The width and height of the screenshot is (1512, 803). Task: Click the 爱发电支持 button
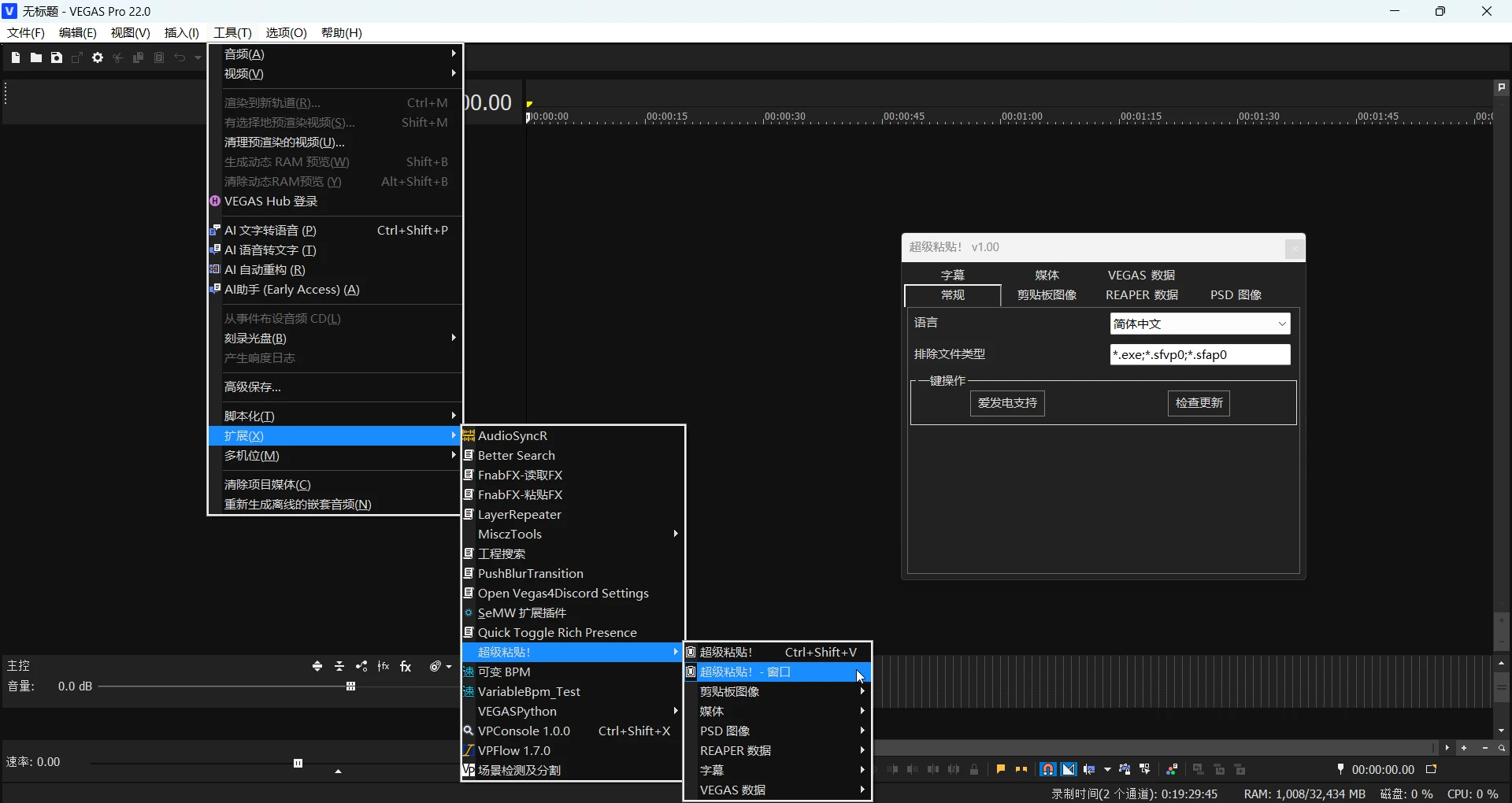pos(1007,403)
